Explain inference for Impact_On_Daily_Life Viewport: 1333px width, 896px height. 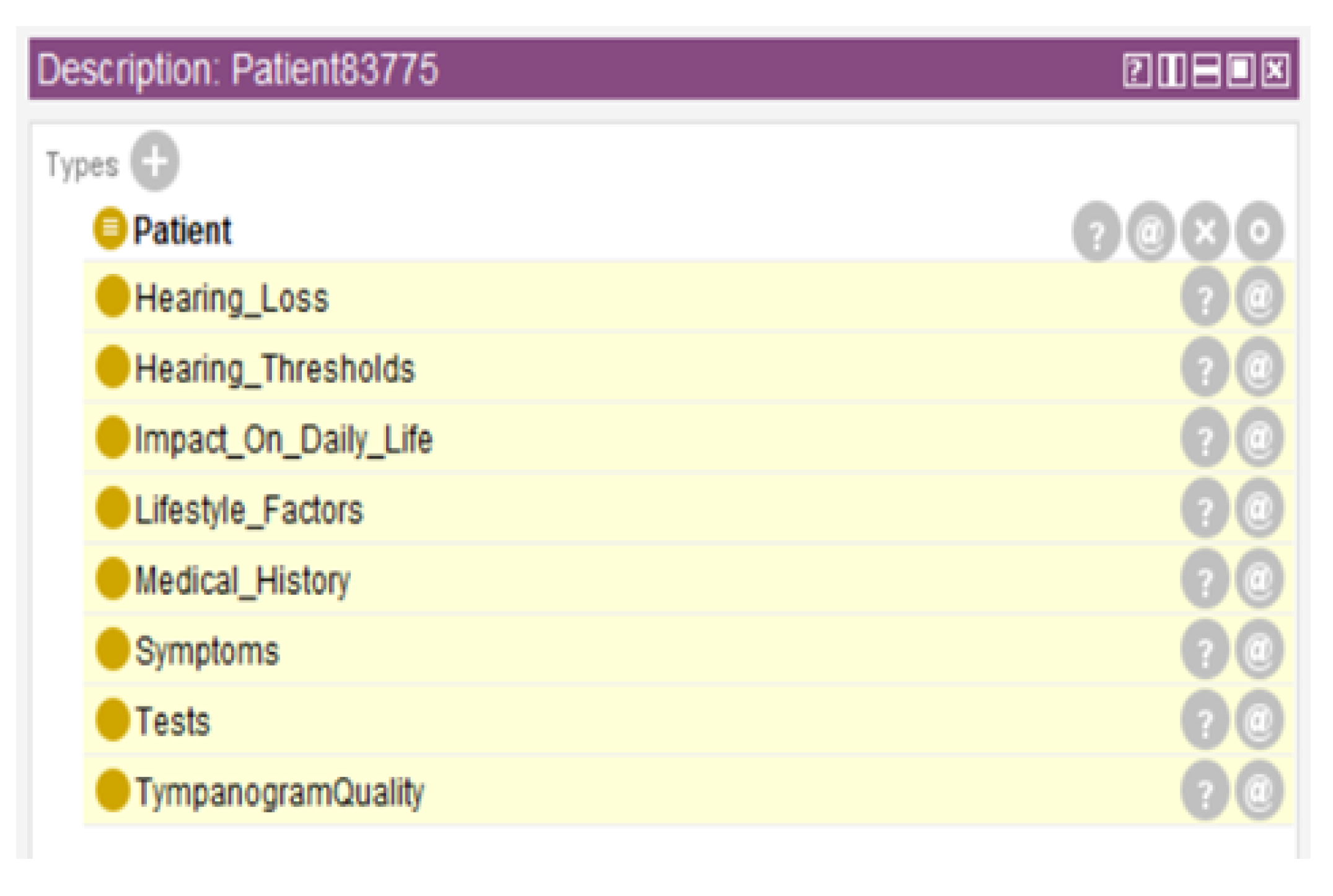(1204, 440)
